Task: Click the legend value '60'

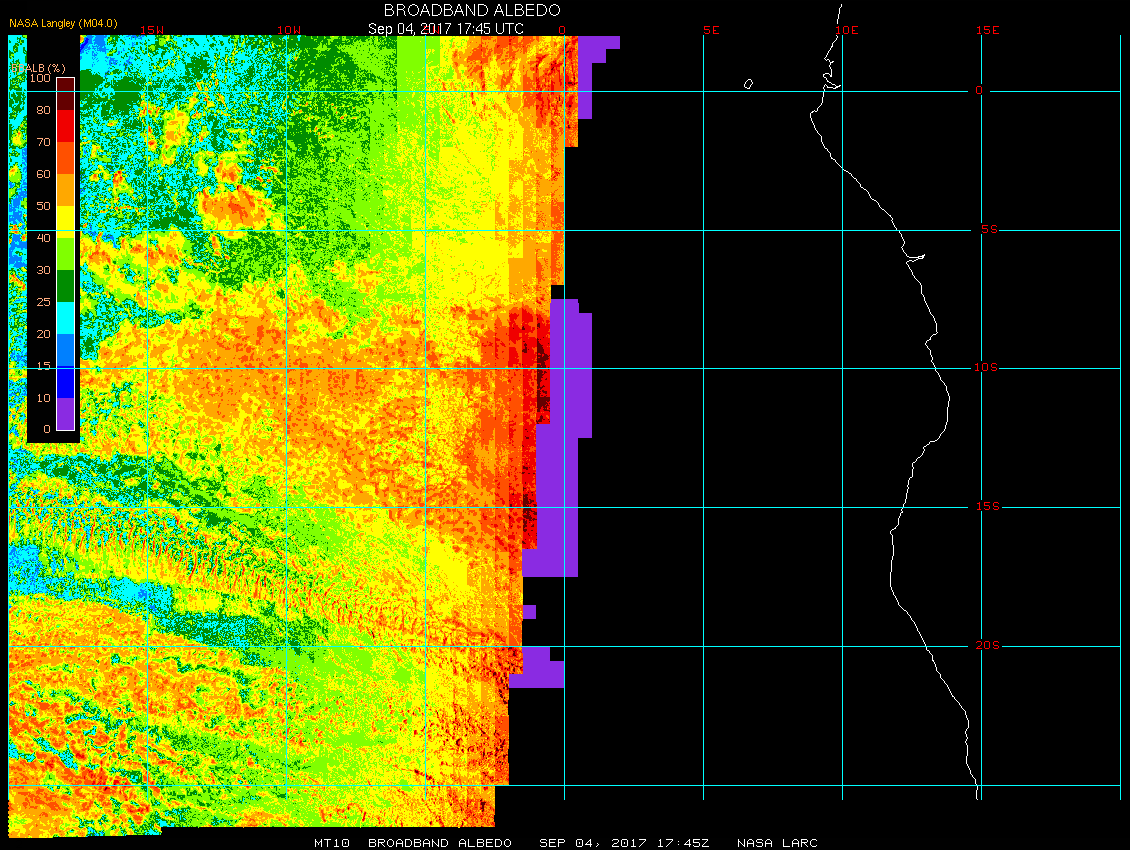Action: pos(44,174)
